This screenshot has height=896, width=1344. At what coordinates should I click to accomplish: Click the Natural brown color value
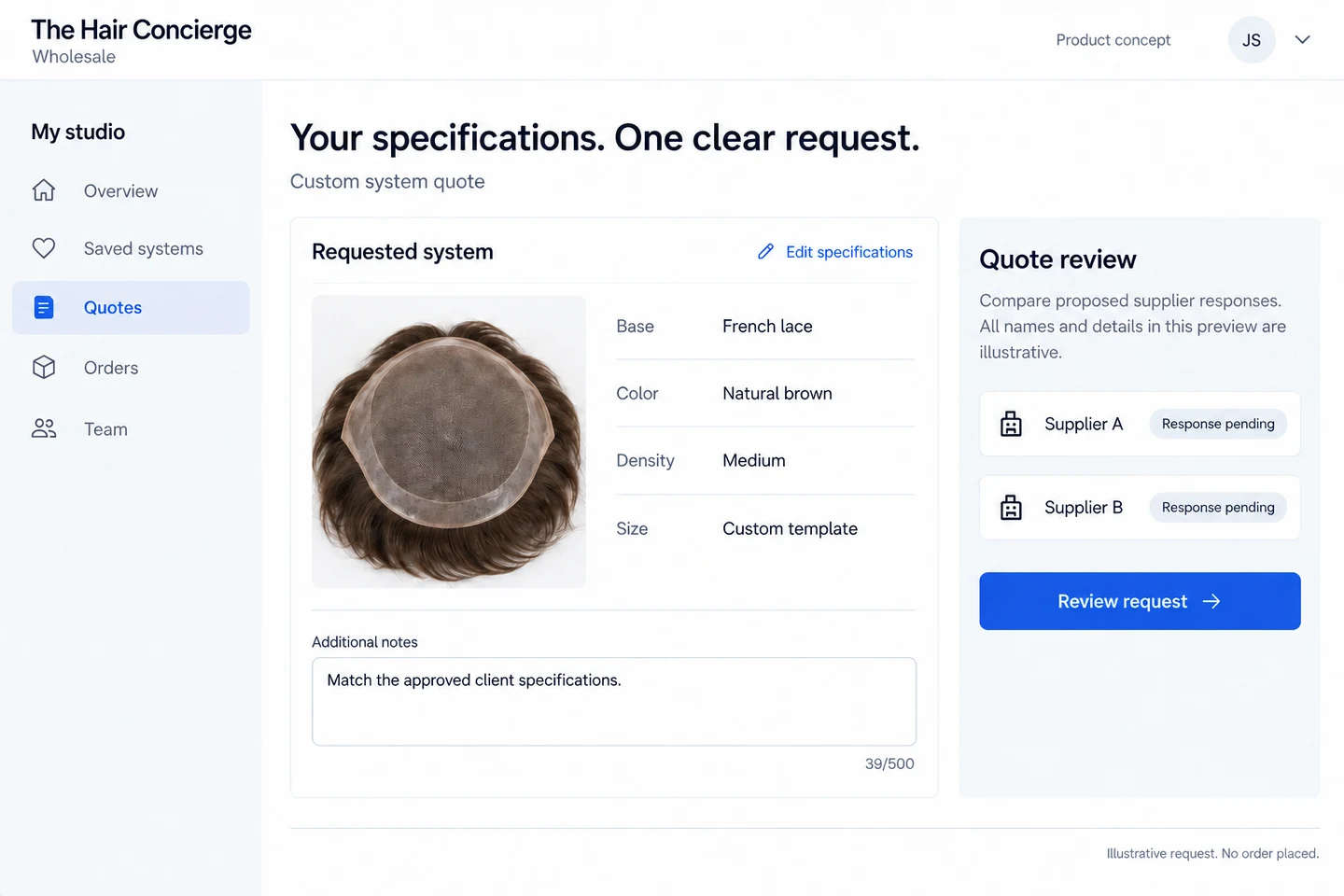click(x=777, y=394)
